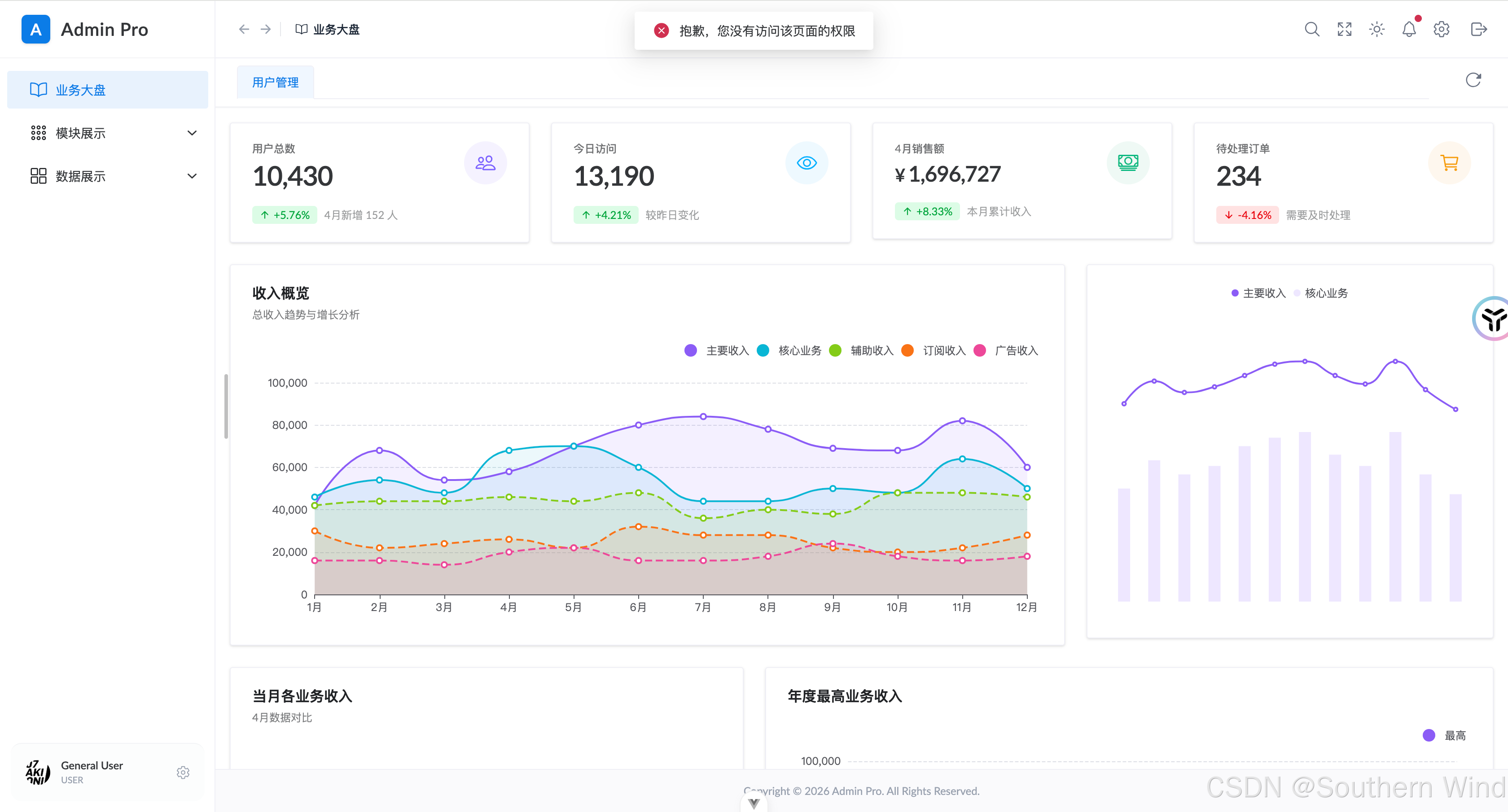Image resolution: width=1508 pixels, height=812 pixels.
Task: Click the Admin Pro logo
Action: [x=36, y=29]
